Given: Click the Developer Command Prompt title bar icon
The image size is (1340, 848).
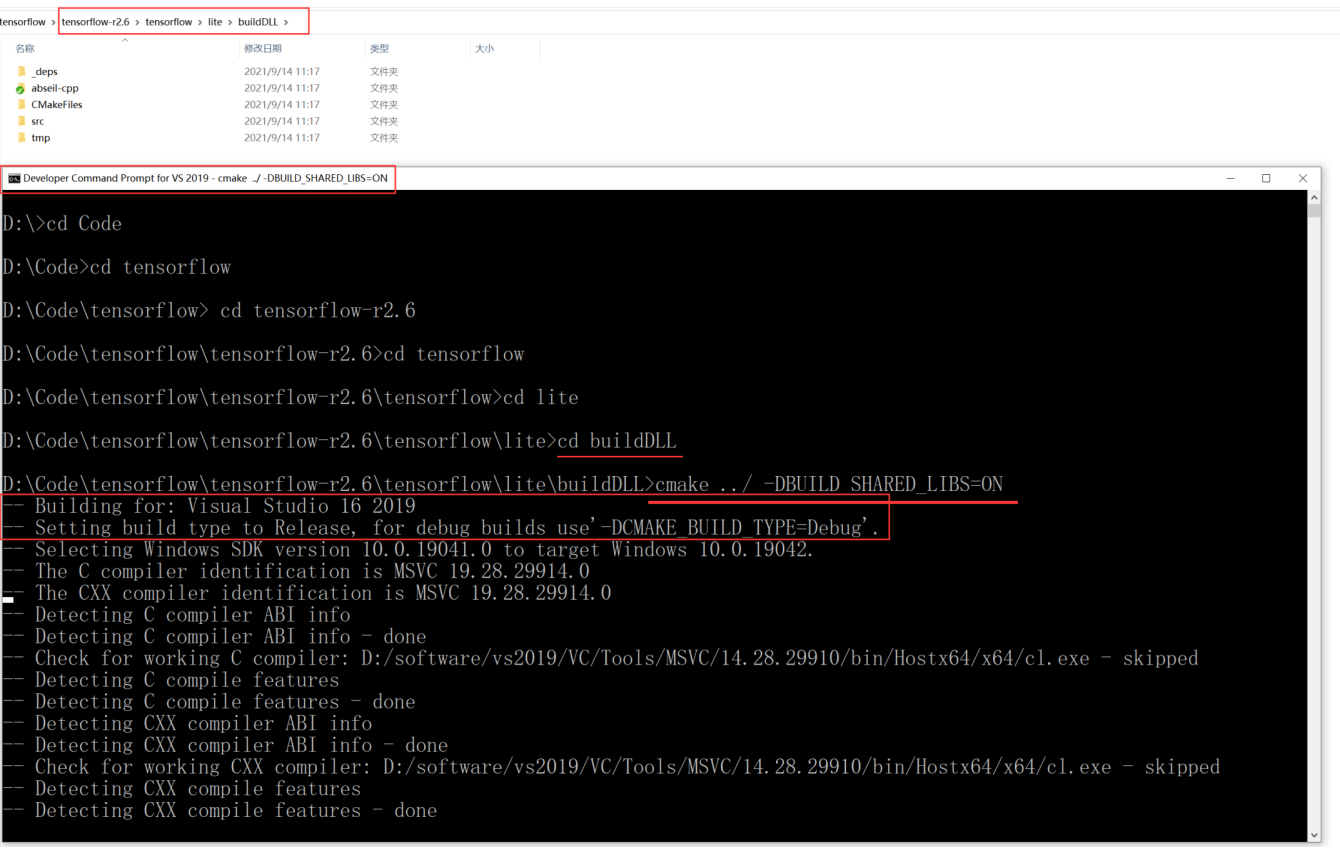Looking at the screenshot, I should tap(14, 178).
